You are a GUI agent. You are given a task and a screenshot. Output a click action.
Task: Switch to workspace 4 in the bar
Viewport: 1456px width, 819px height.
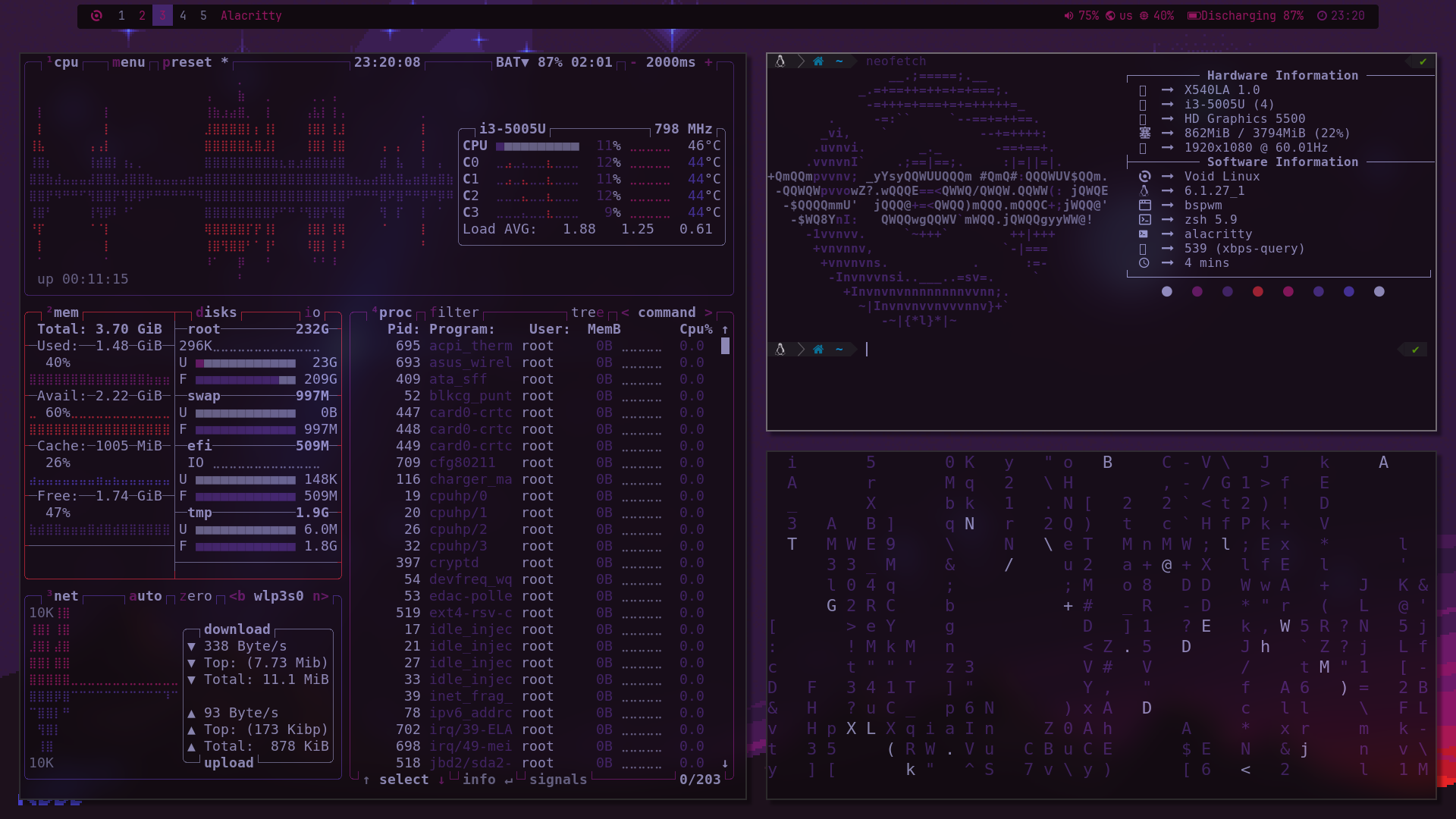tap(183, 16)
